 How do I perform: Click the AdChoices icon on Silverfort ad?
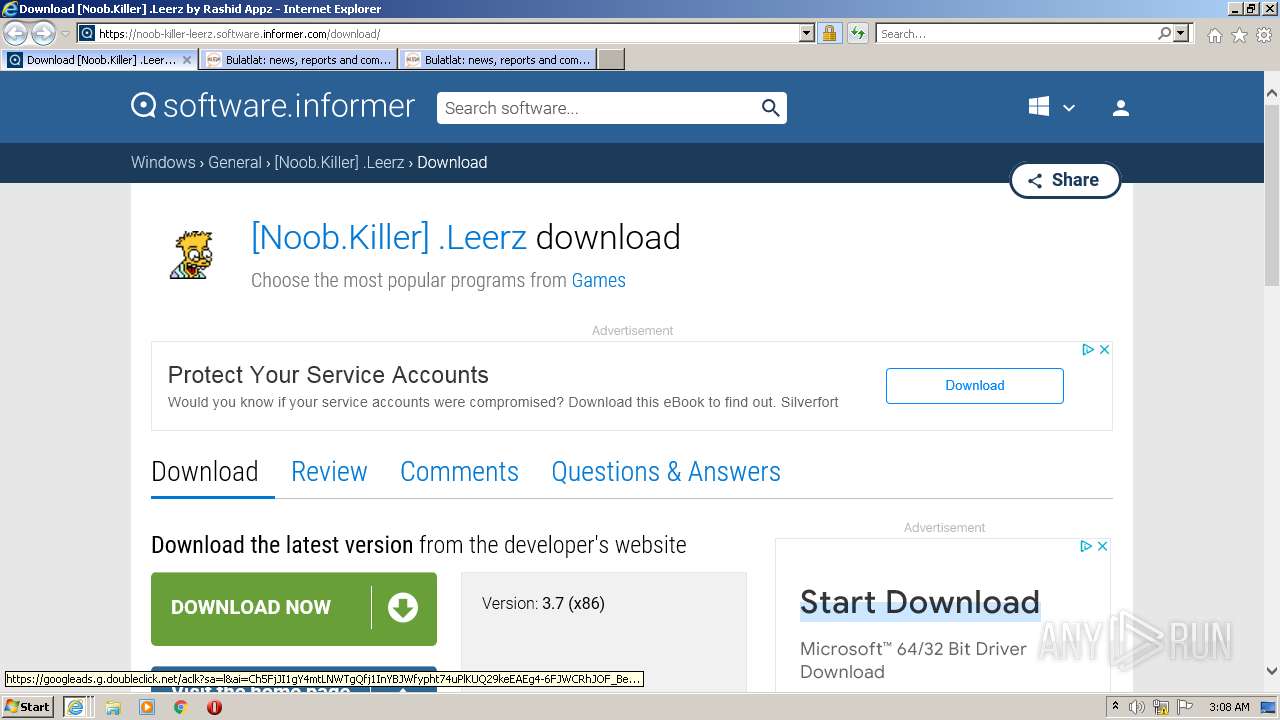1088,349
